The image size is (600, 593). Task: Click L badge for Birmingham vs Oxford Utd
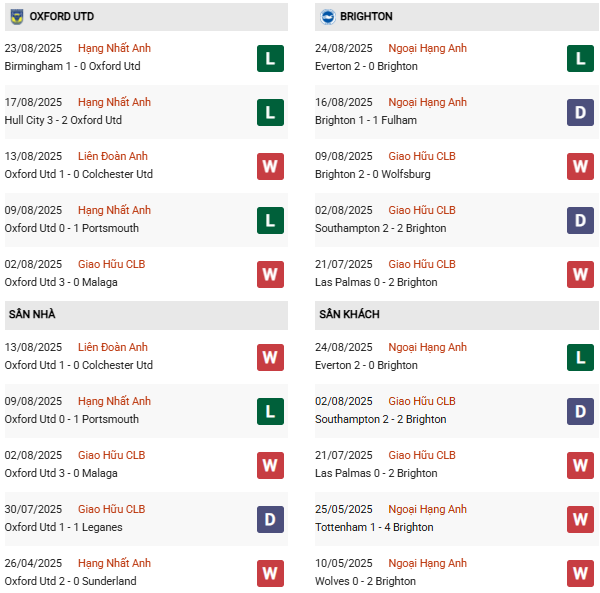coord(270,58)
